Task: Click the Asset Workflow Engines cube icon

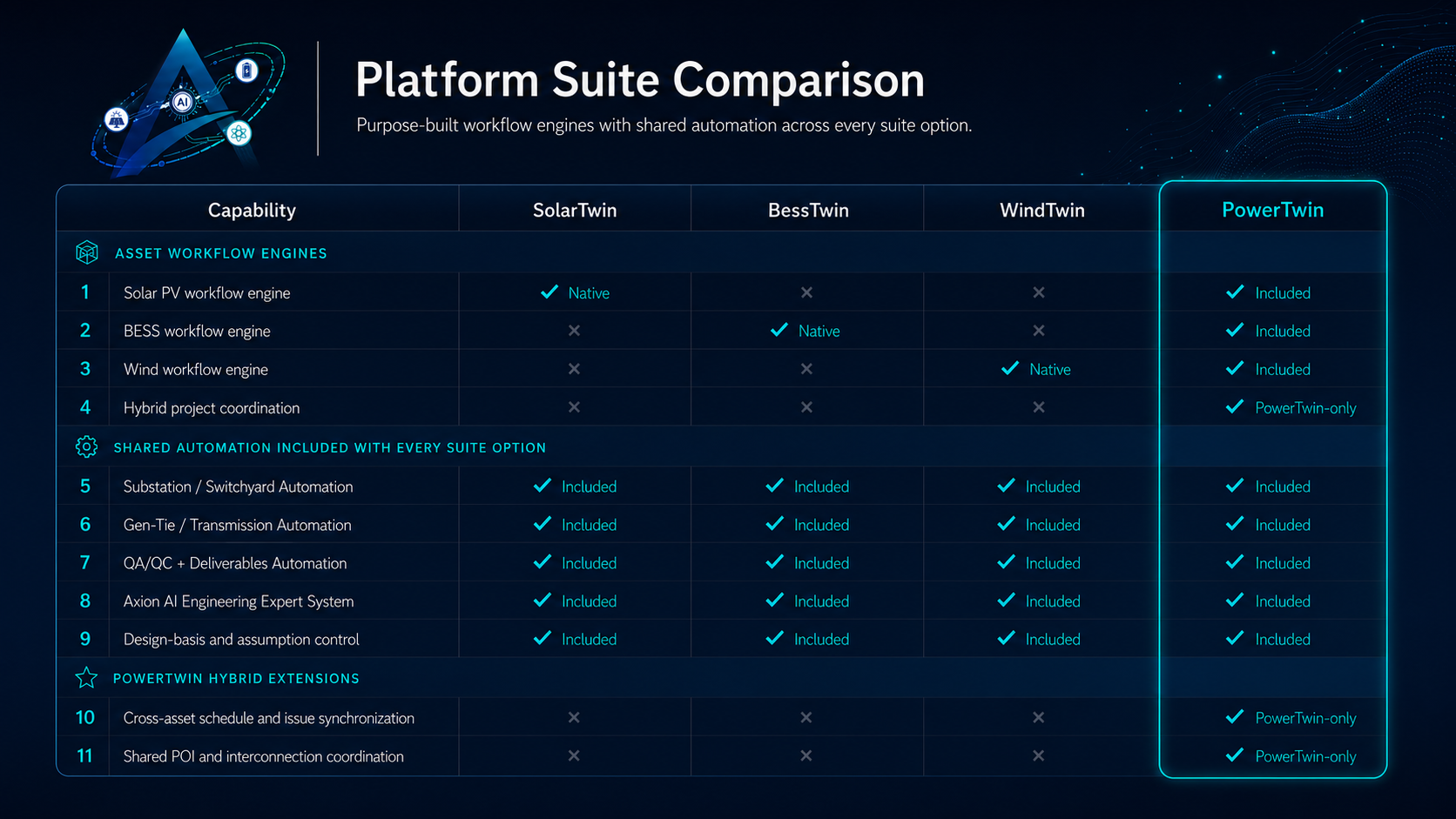Action: [87, 252]
